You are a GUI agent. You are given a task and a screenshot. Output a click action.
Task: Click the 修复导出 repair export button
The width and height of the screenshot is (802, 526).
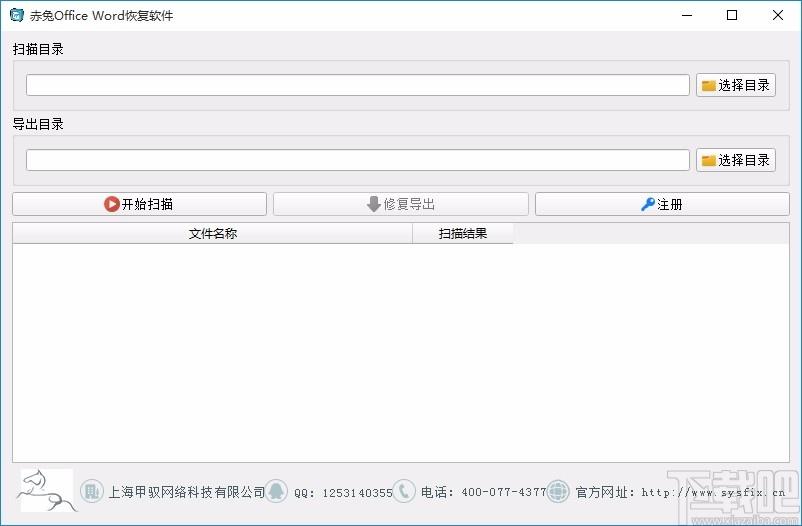point(400,204)
